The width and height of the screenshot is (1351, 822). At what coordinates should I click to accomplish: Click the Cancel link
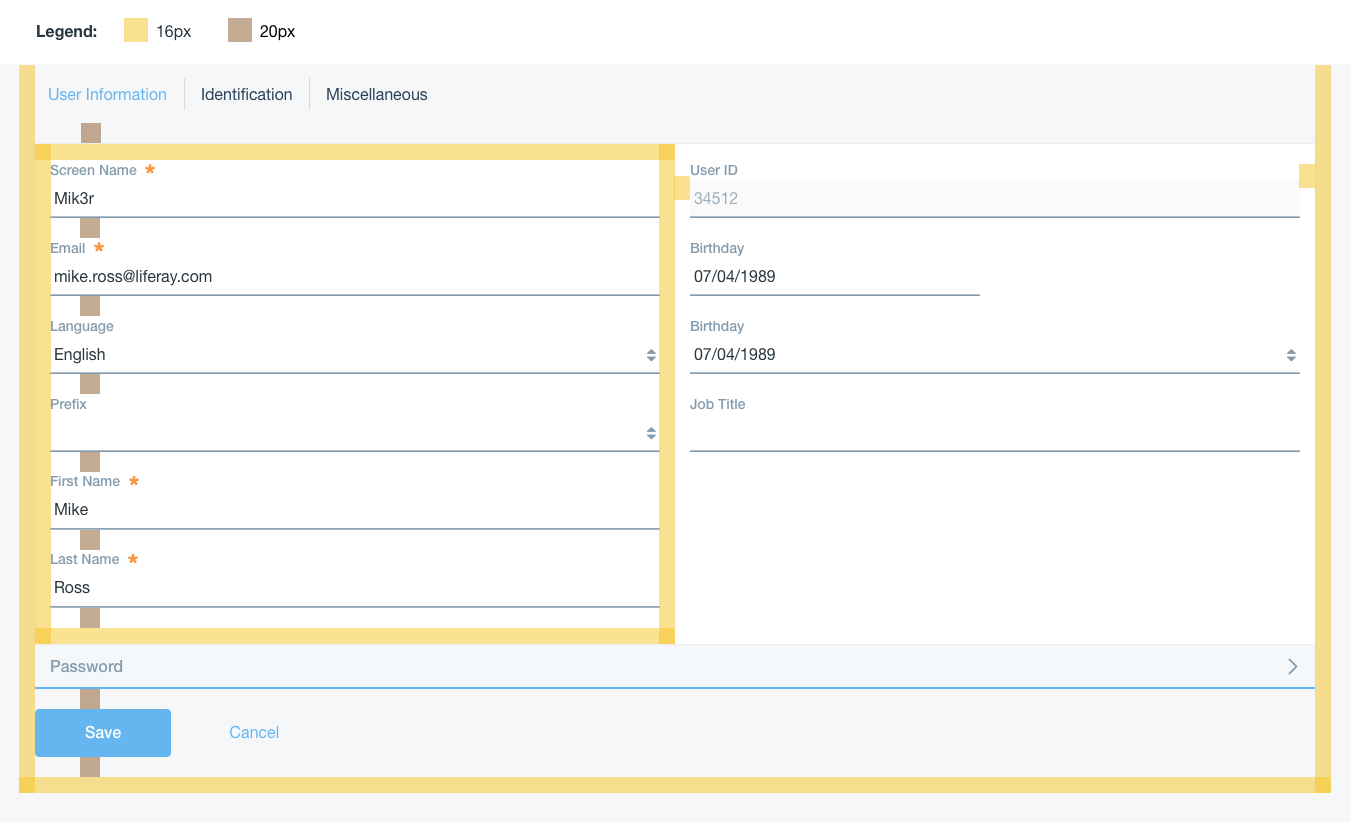(253, 732)
